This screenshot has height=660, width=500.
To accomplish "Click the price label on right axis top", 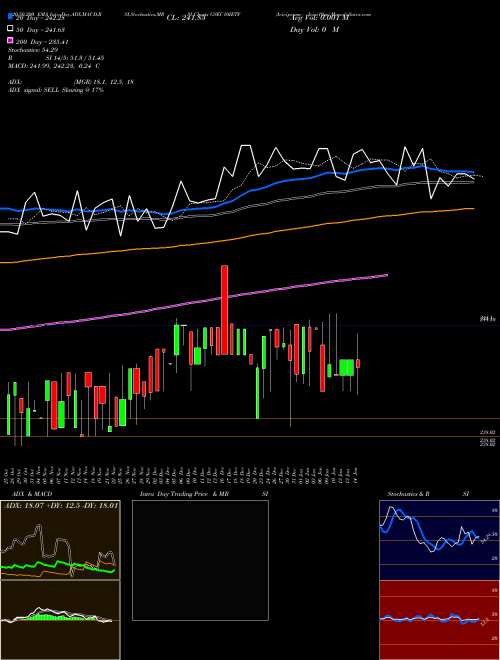I will click(x=489, y=319).
